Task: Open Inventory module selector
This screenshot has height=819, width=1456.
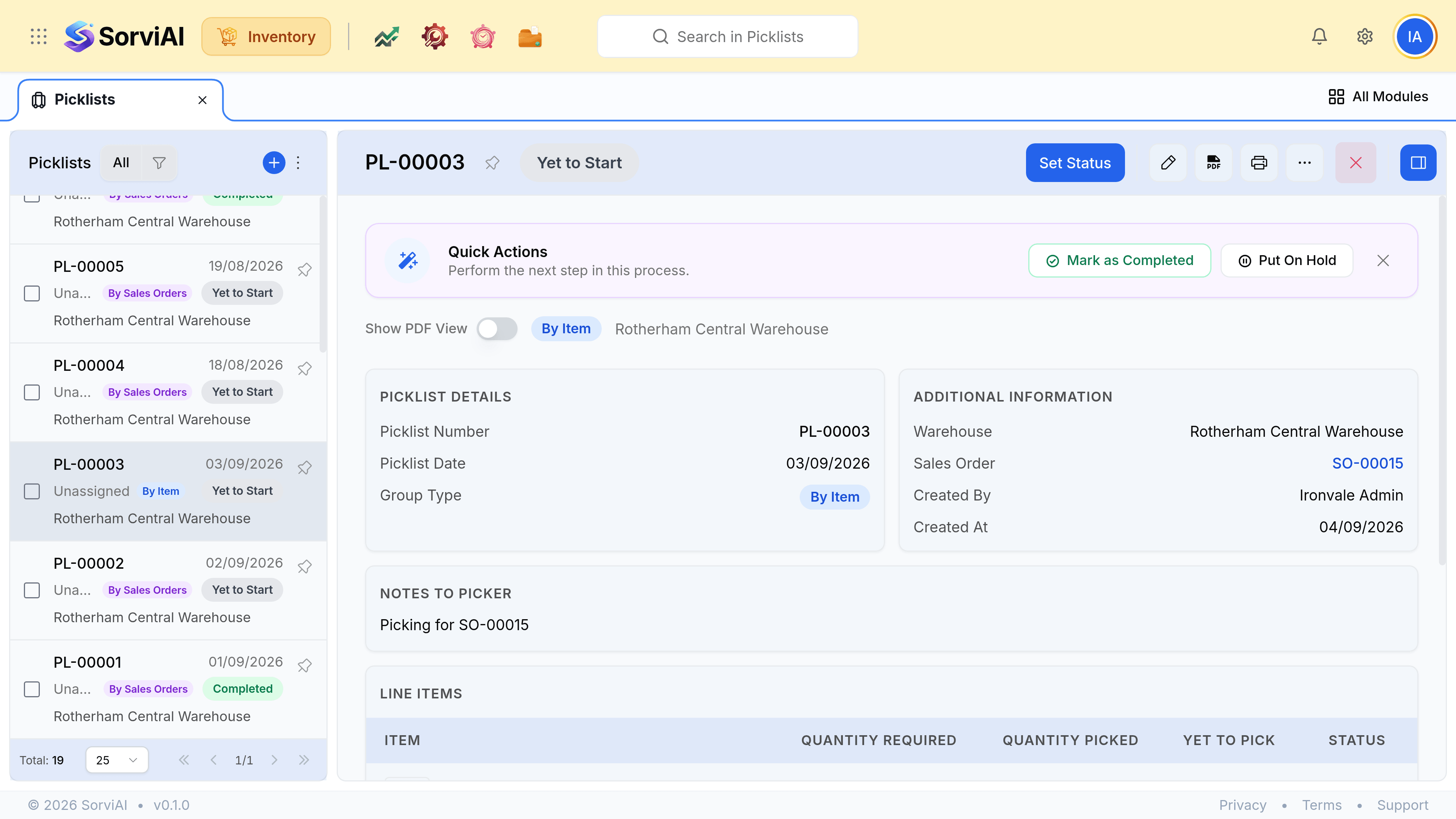Action: pyautogui.click(x=266, y=37)
